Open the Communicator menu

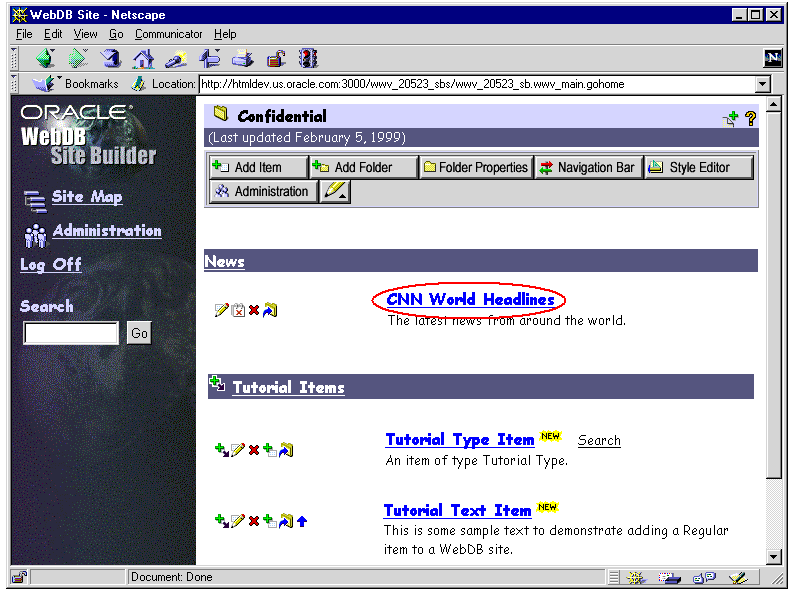click(x=169, y=34)
